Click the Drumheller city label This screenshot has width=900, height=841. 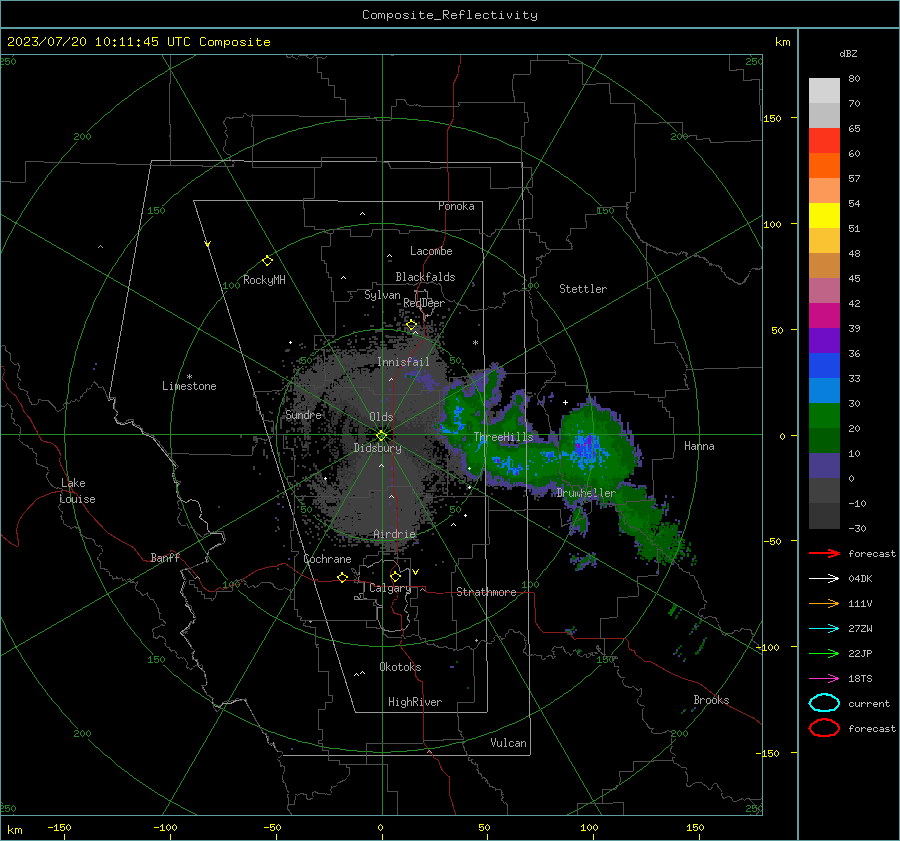point(586,493)
